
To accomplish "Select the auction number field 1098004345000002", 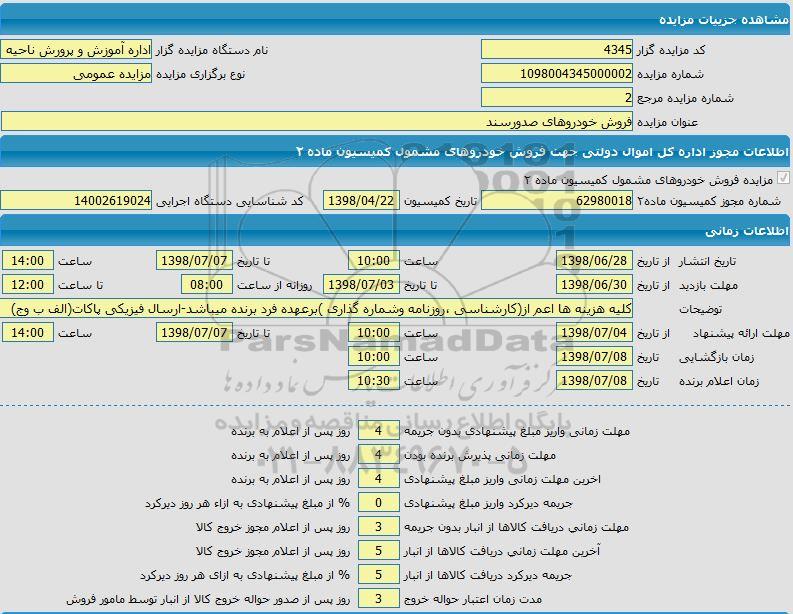I will 557,73.
